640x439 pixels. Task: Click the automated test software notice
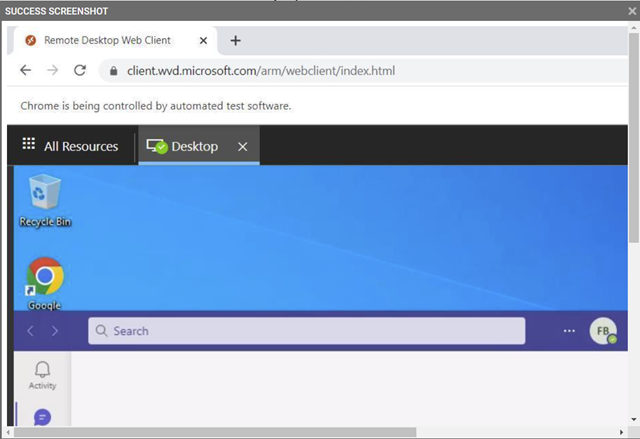pos(156,106)
